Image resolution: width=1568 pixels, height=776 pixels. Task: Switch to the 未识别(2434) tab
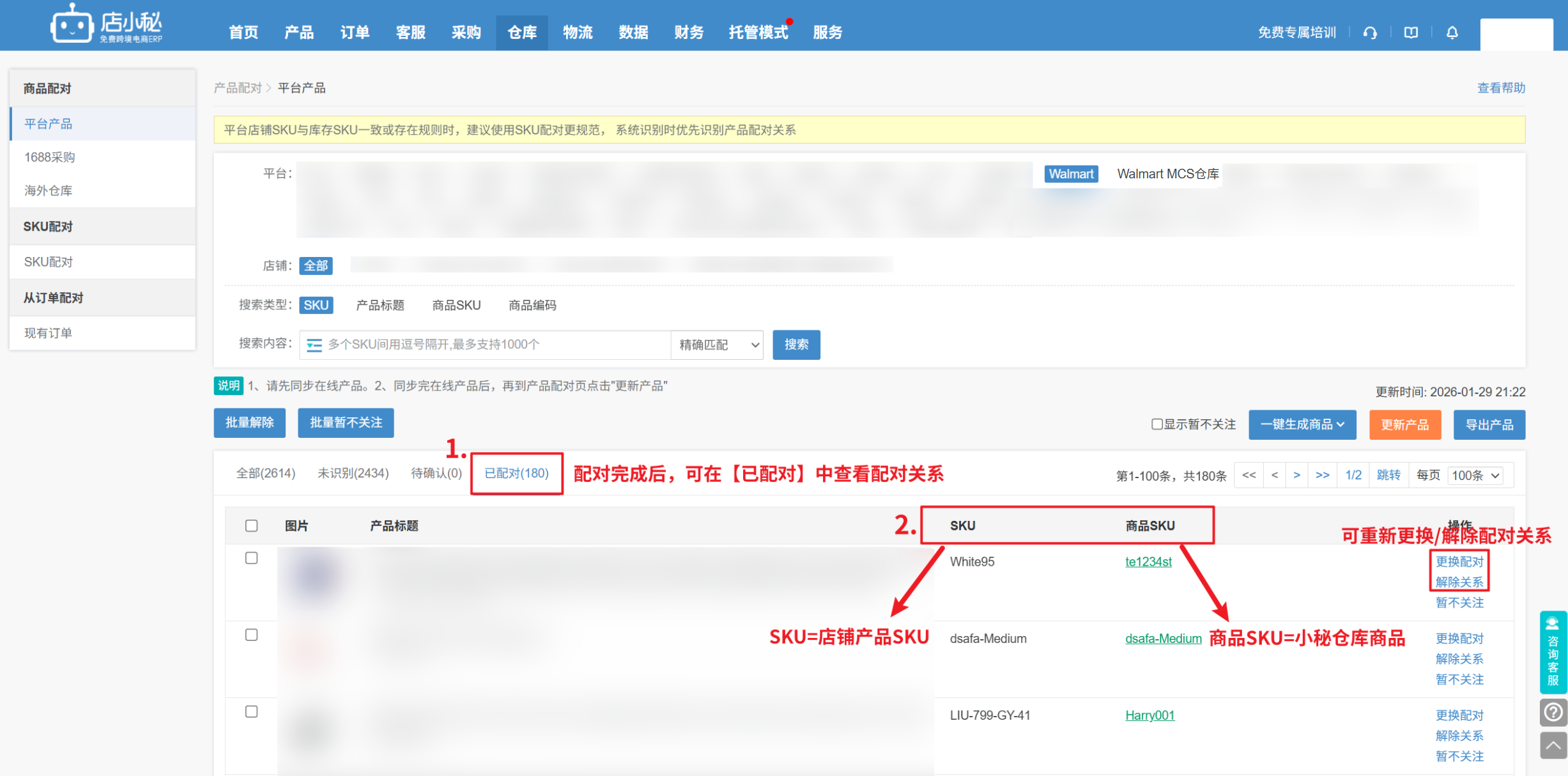(x=353, y=474)
